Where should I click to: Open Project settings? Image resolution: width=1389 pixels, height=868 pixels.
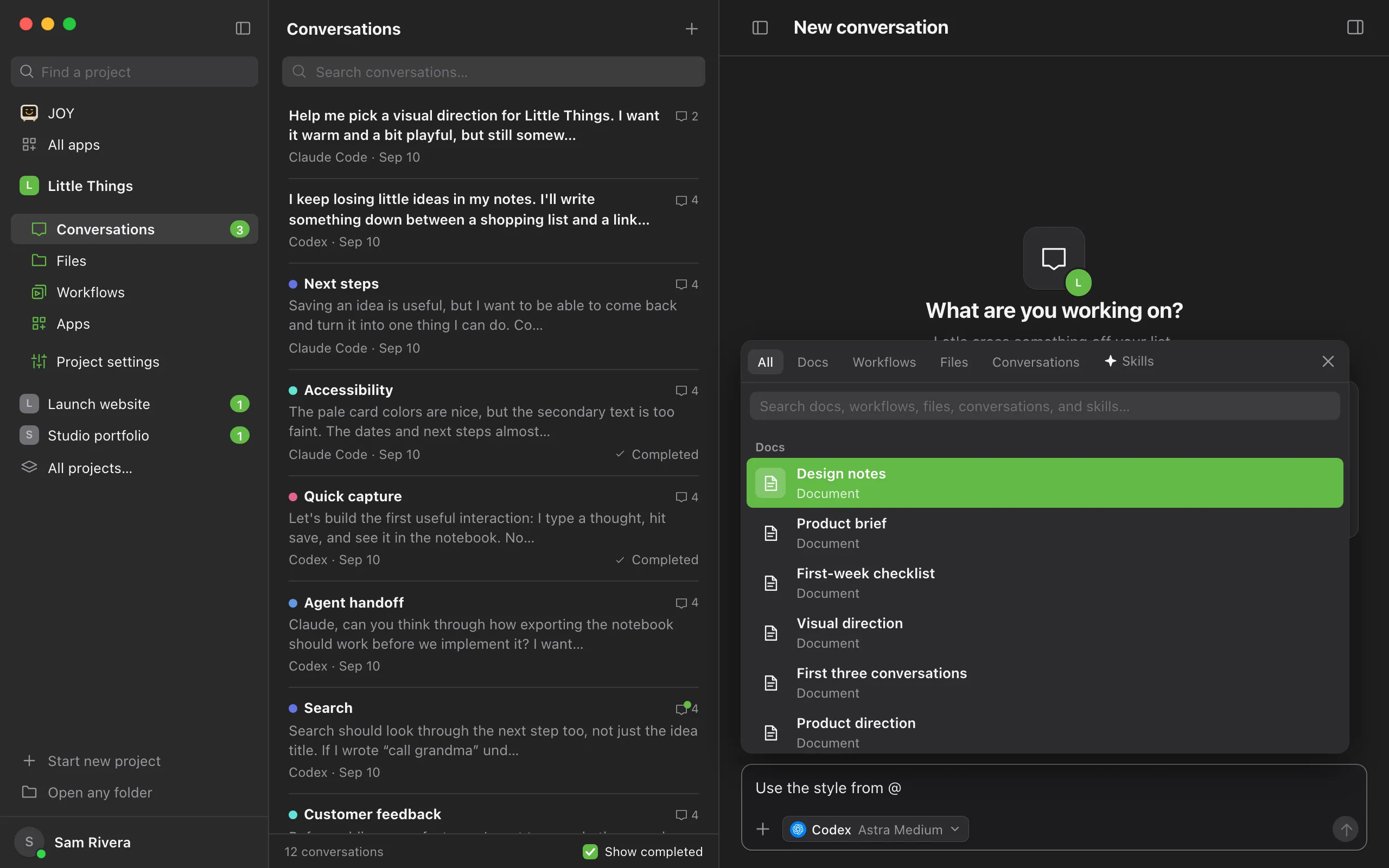(x=135, y=362)
